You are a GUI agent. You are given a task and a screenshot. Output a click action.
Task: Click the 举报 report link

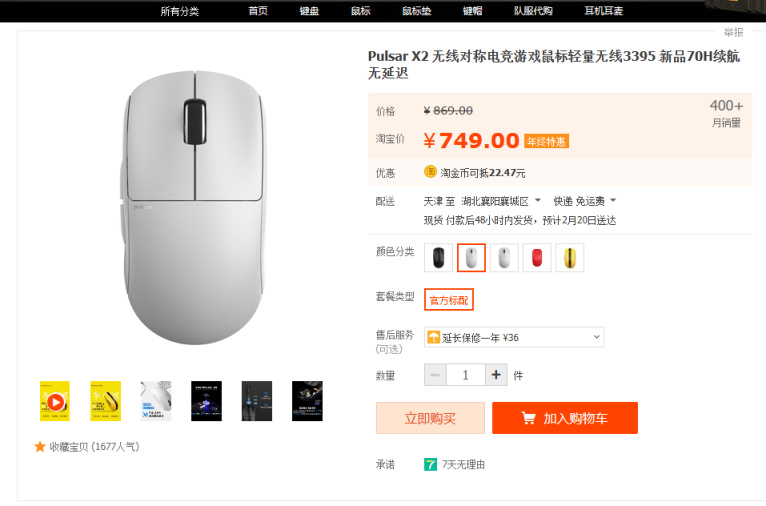[734, 32]
